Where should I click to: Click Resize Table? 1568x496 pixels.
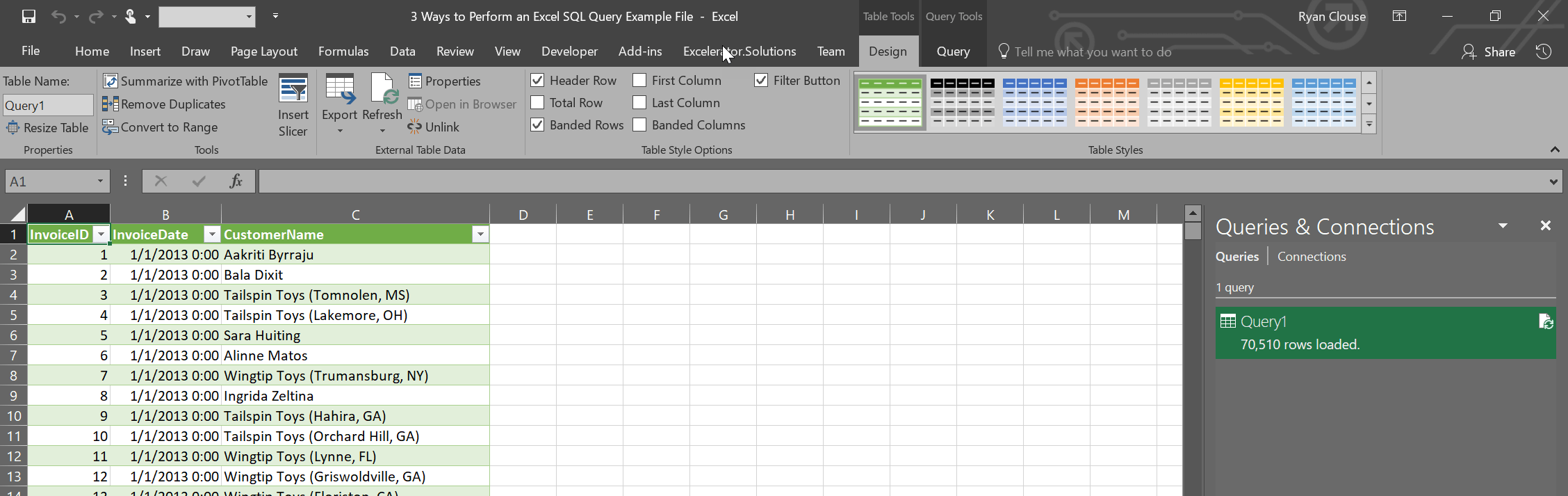pos(47,127)
